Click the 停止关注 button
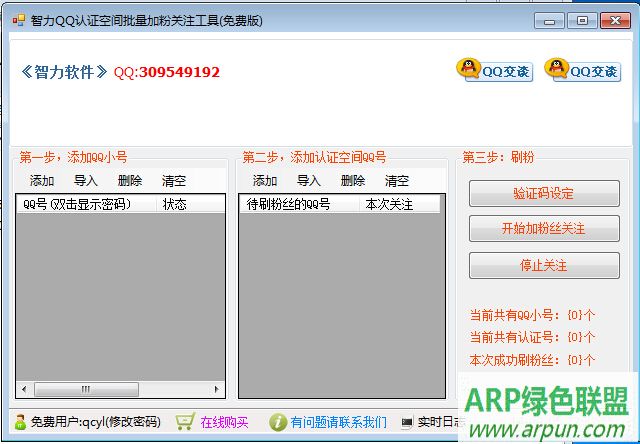The width and height of the screenshot is (640, 444). tap(544, 266)
